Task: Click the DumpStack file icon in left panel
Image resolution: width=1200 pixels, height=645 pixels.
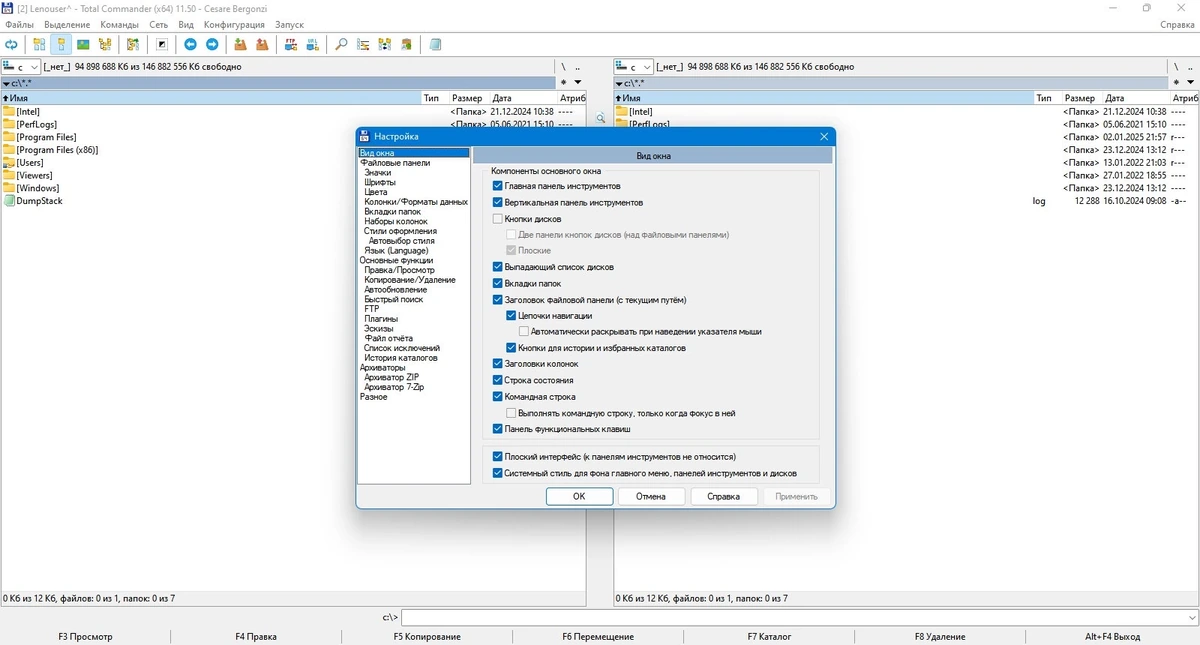Action: point(9,201)
